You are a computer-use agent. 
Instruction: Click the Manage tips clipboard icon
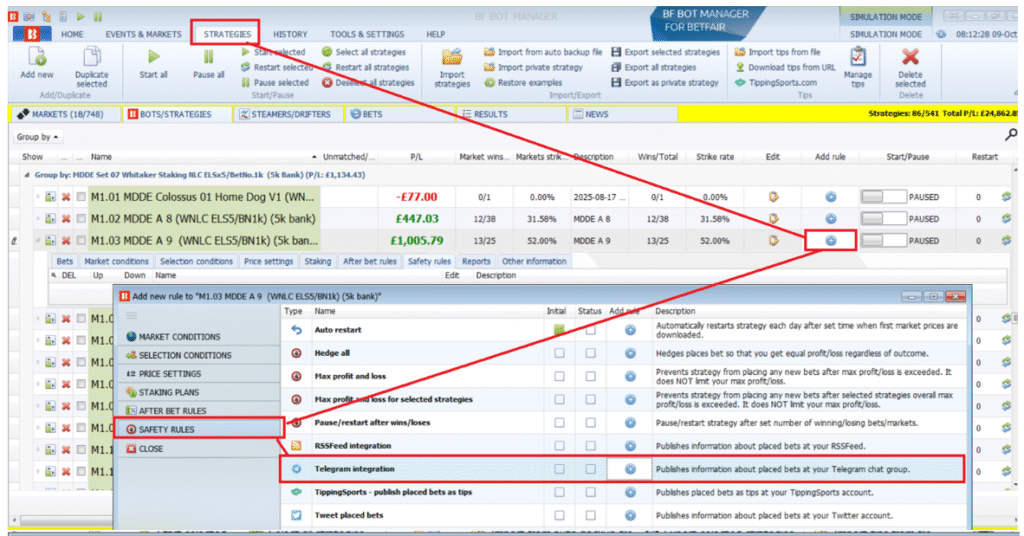pyautogui.click(x=857, y=57)
